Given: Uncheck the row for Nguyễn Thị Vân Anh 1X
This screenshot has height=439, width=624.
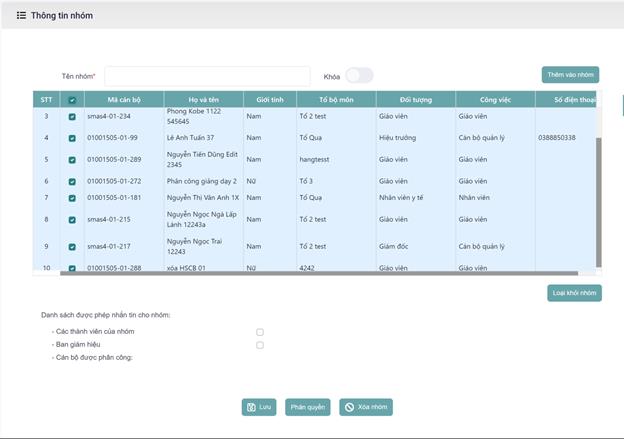Looking at the screenshot, I should point(71,198).
